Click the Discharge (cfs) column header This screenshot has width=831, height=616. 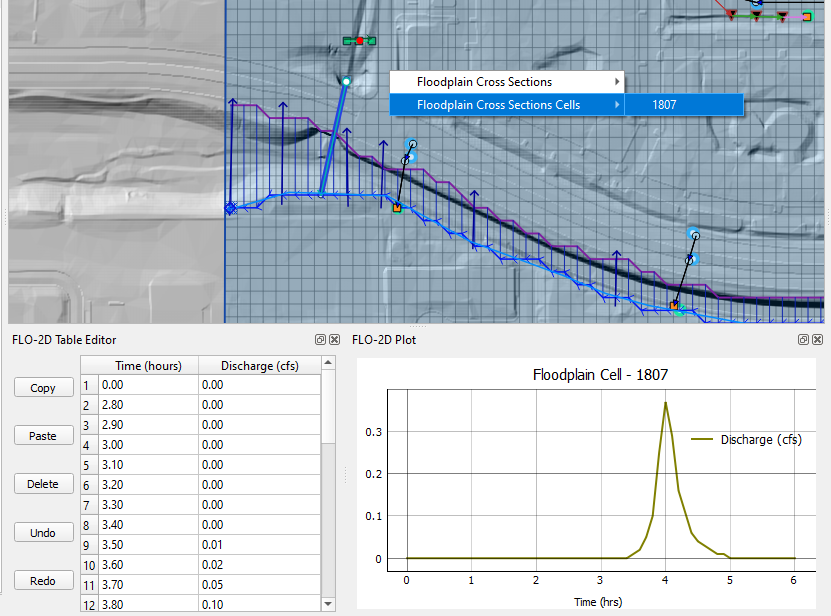point(259,365)
